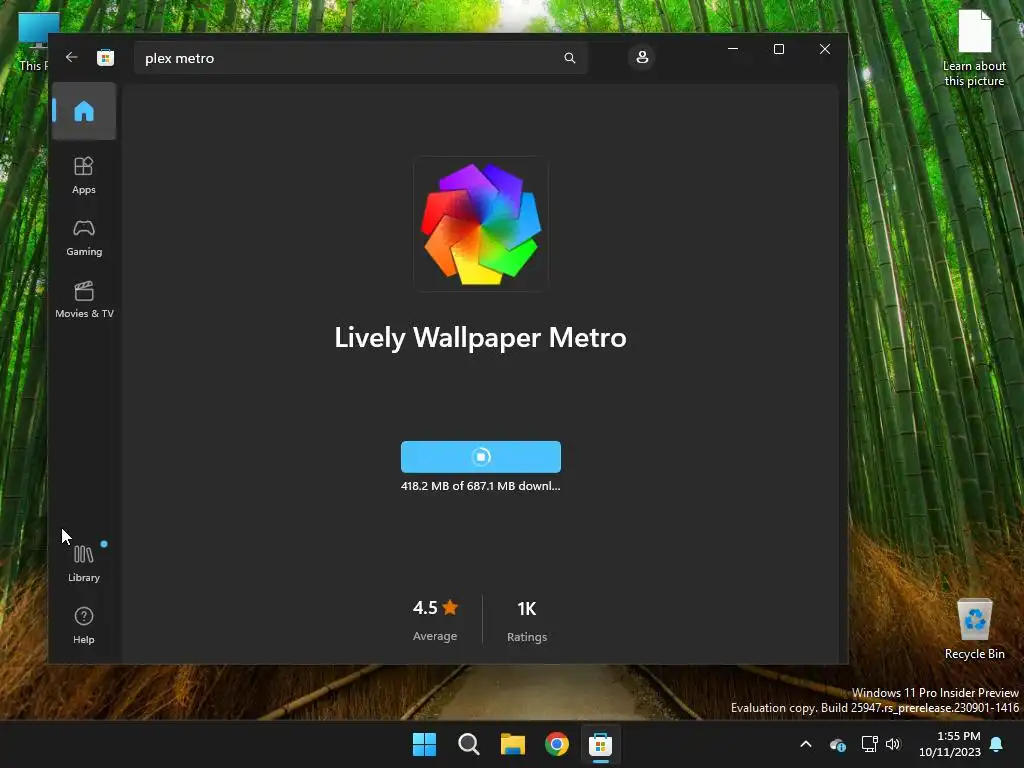
Task: Open network settings tray icon
Action: click(869, 744)
